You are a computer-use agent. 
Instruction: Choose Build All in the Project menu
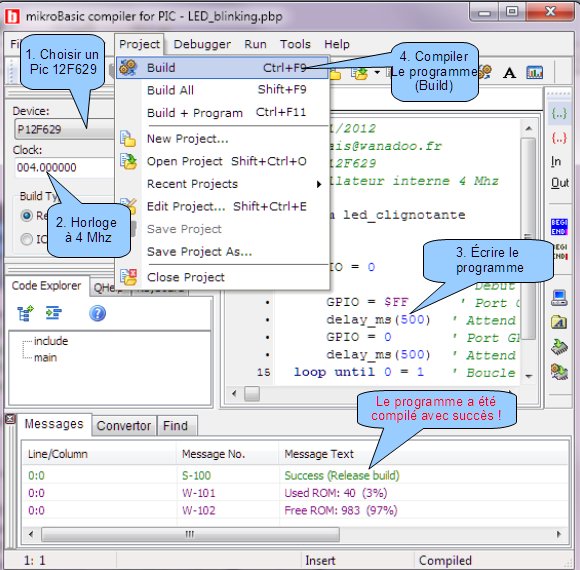click(222, 90)
